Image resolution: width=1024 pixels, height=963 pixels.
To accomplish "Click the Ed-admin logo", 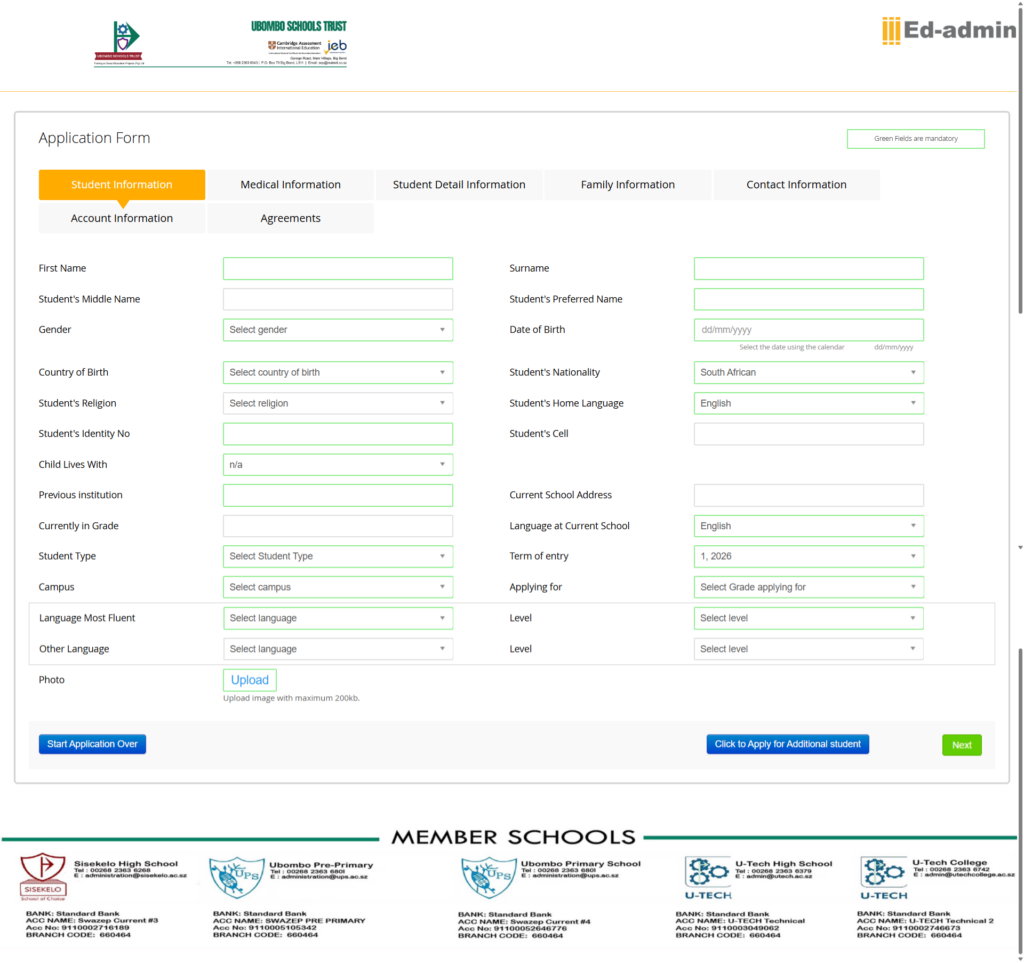I will [949, 30].
